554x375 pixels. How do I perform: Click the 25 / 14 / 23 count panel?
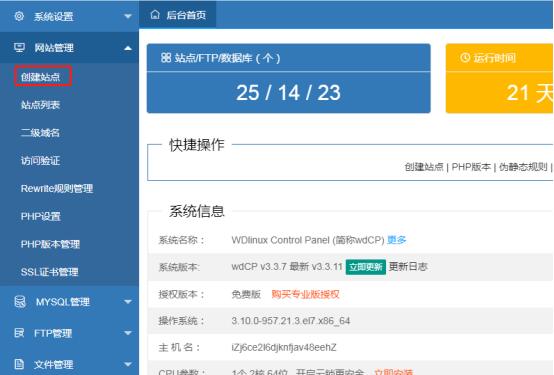coord(288,93)
